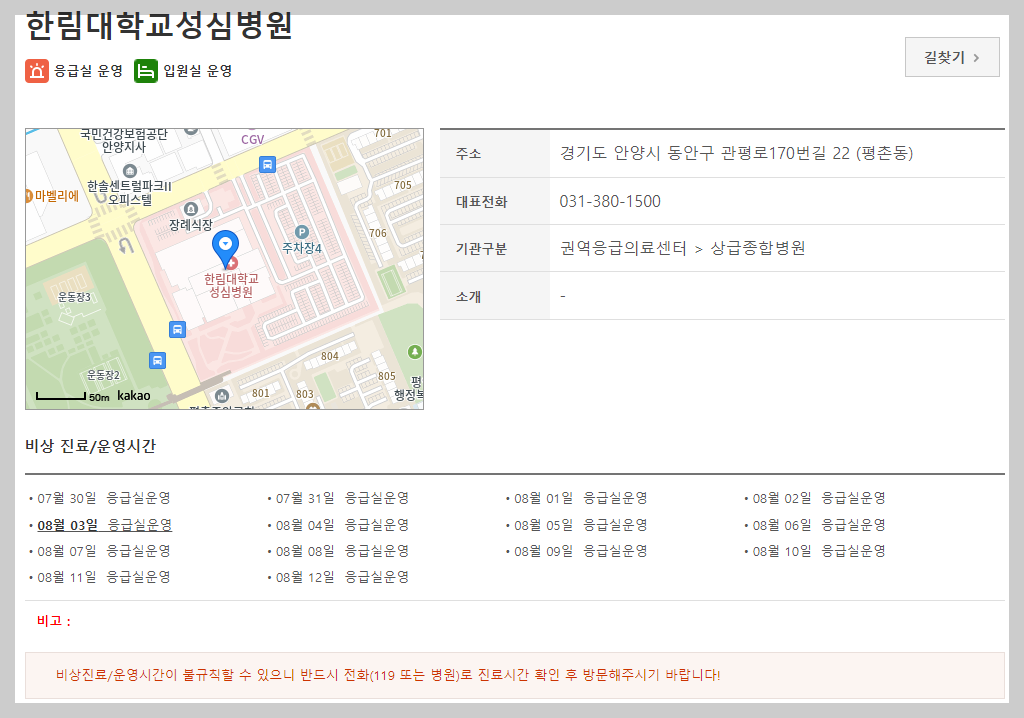Click the 기관구분 row label
This screenshot has width=1024, height=718.
point(481,249)
